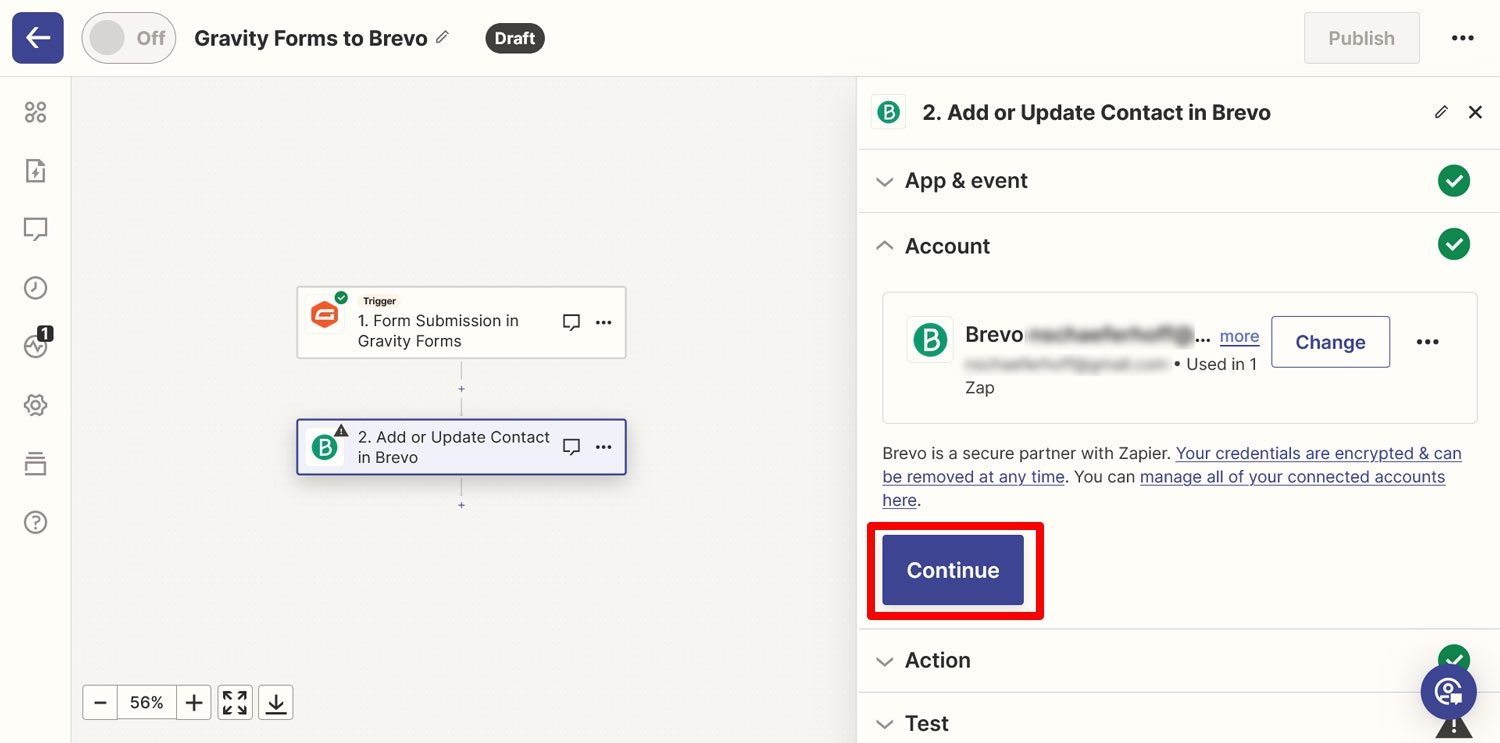Fit the canvas to view
1500x743 pixels.
(235, 703)
